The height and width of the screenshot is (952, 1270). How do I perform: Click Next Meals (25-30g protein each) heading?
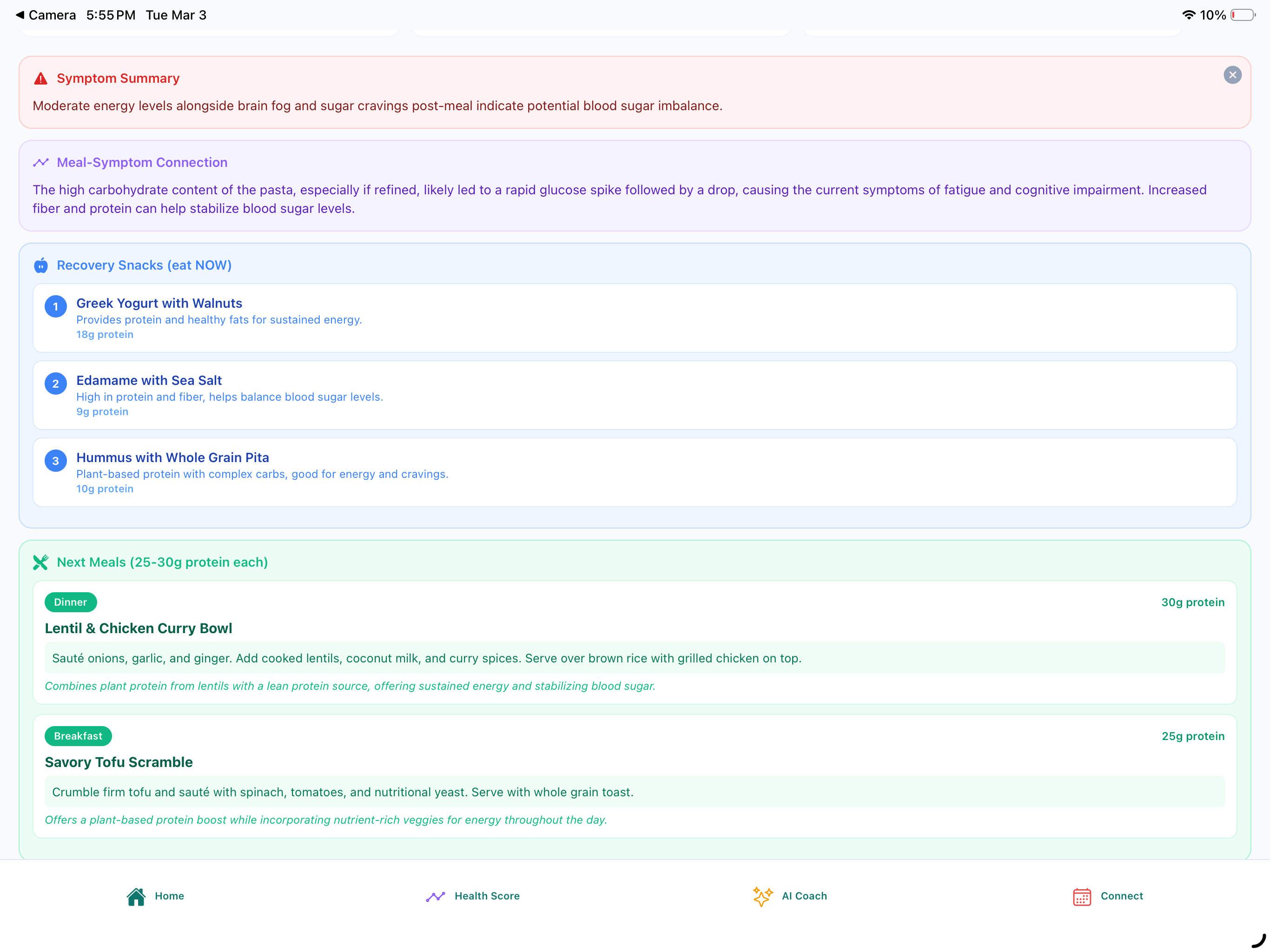(x=162, y=562)
